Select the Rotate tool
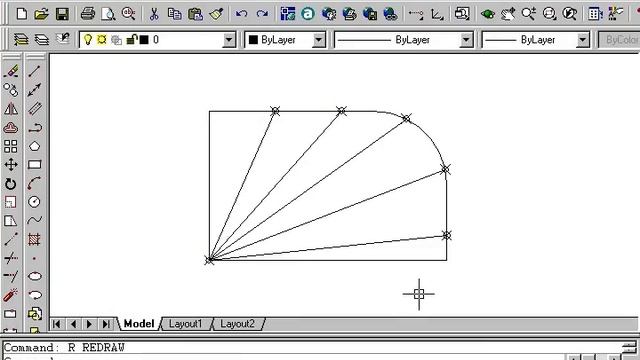Screen dimensions: 640x360 (11, 184)
